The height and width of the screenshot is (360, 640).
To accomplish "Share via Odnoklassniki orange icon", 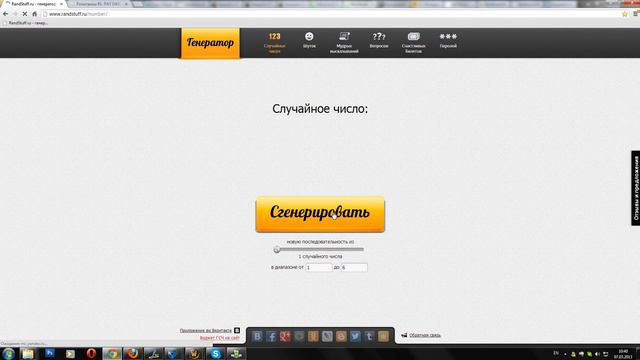I will (313, 336).
